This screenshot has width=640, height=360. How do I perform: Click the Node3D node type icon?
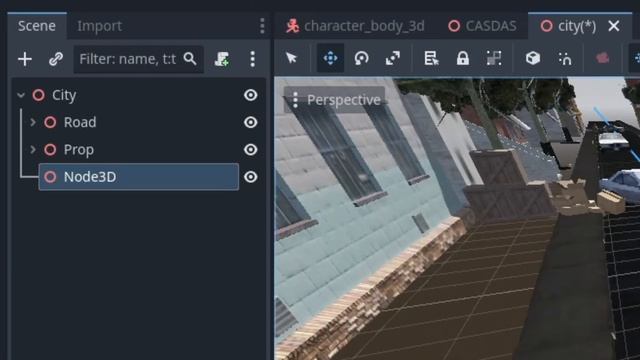(50, 177)
